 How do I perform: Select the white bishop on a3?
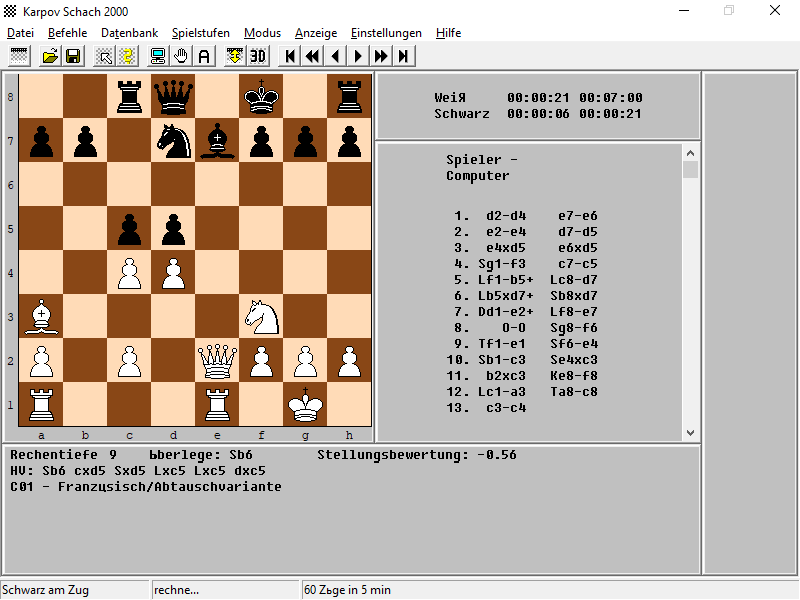coord(41,316)
